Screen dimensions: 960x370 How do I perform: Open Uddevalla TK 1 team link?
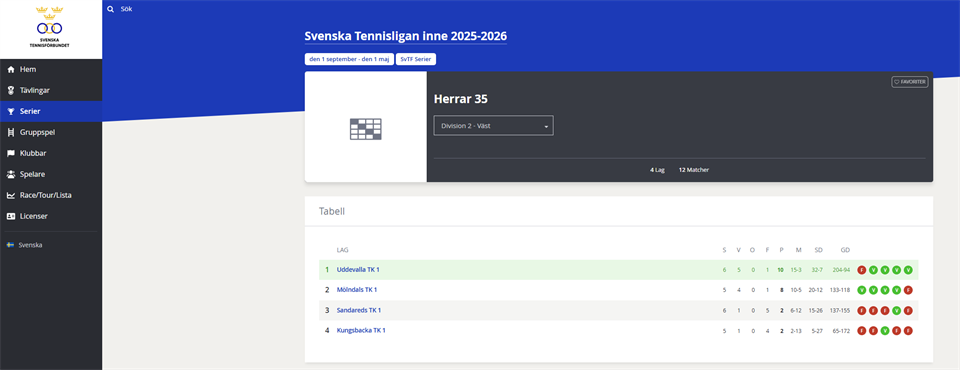pos(358,270)
